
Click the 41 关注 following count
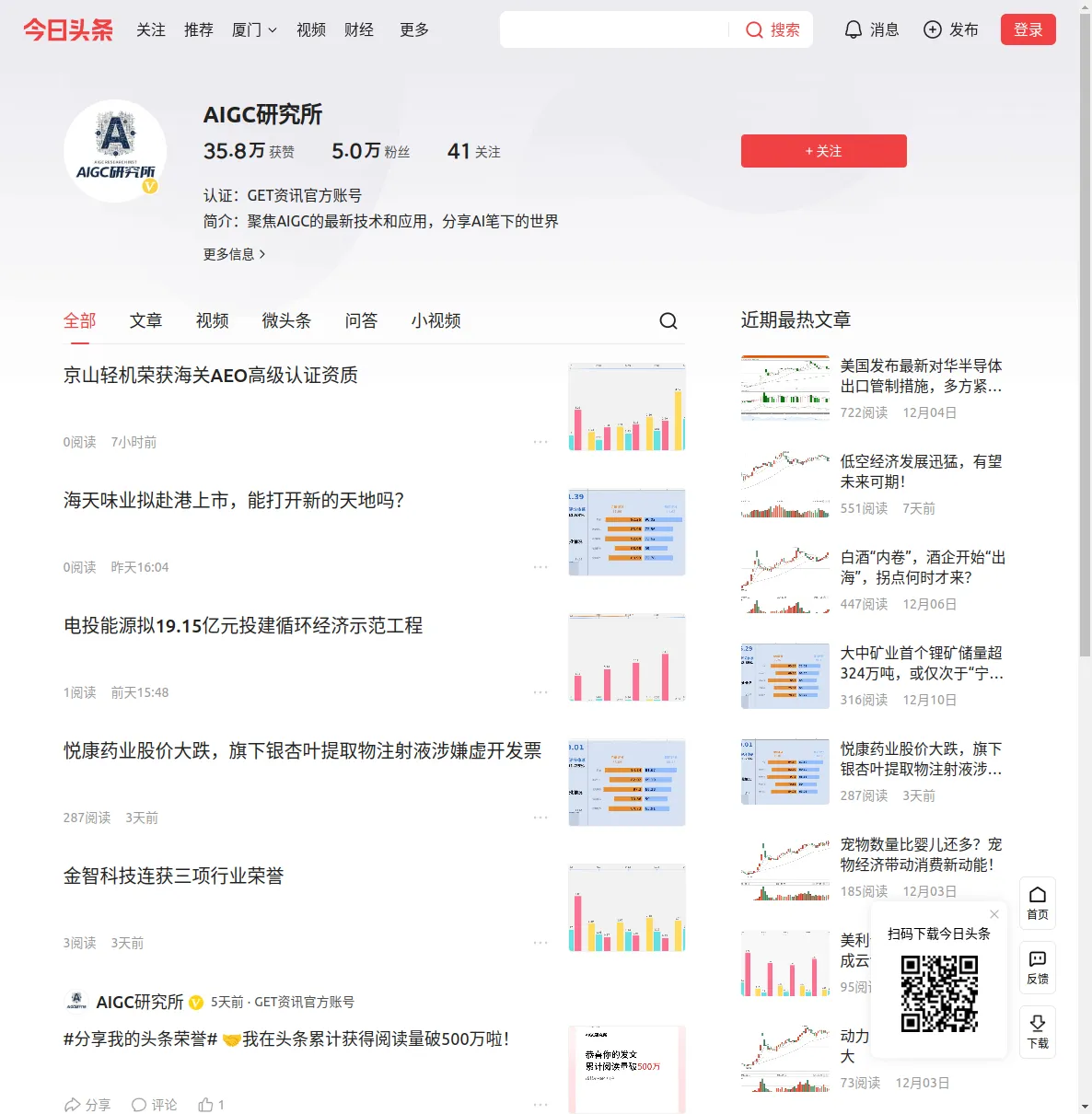point(473,151)
